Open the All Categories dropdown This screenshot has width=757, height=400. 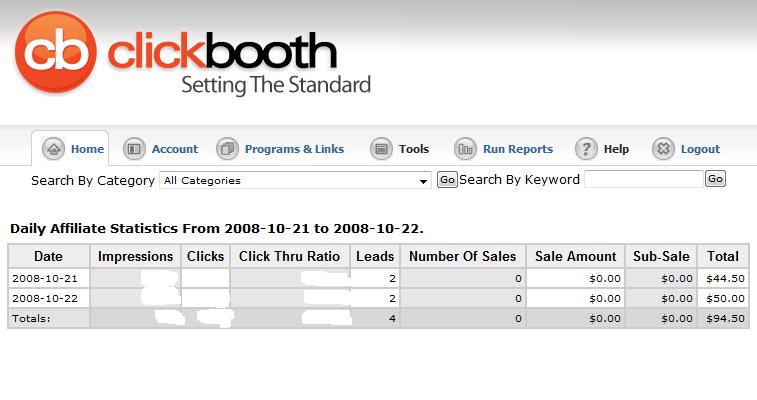click(295, 180)
